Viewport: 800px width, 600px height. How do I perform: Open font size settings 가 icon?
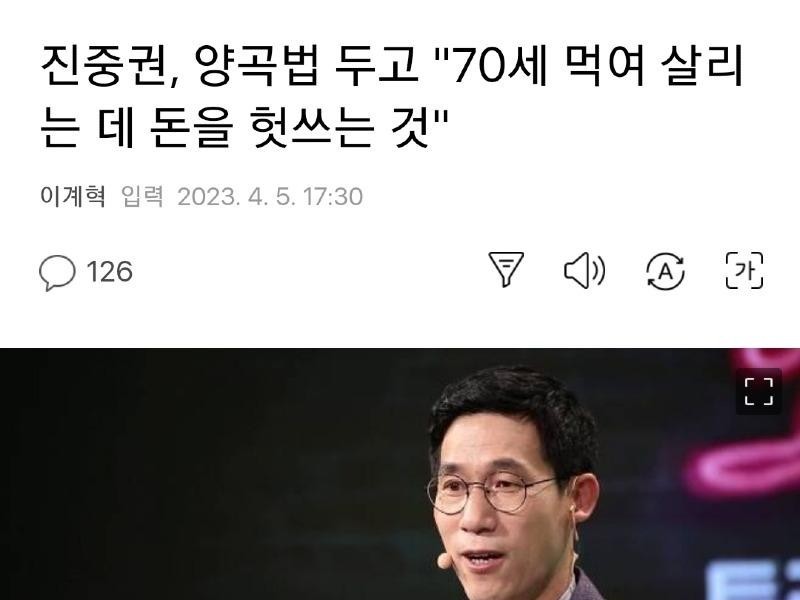(744, 270)
